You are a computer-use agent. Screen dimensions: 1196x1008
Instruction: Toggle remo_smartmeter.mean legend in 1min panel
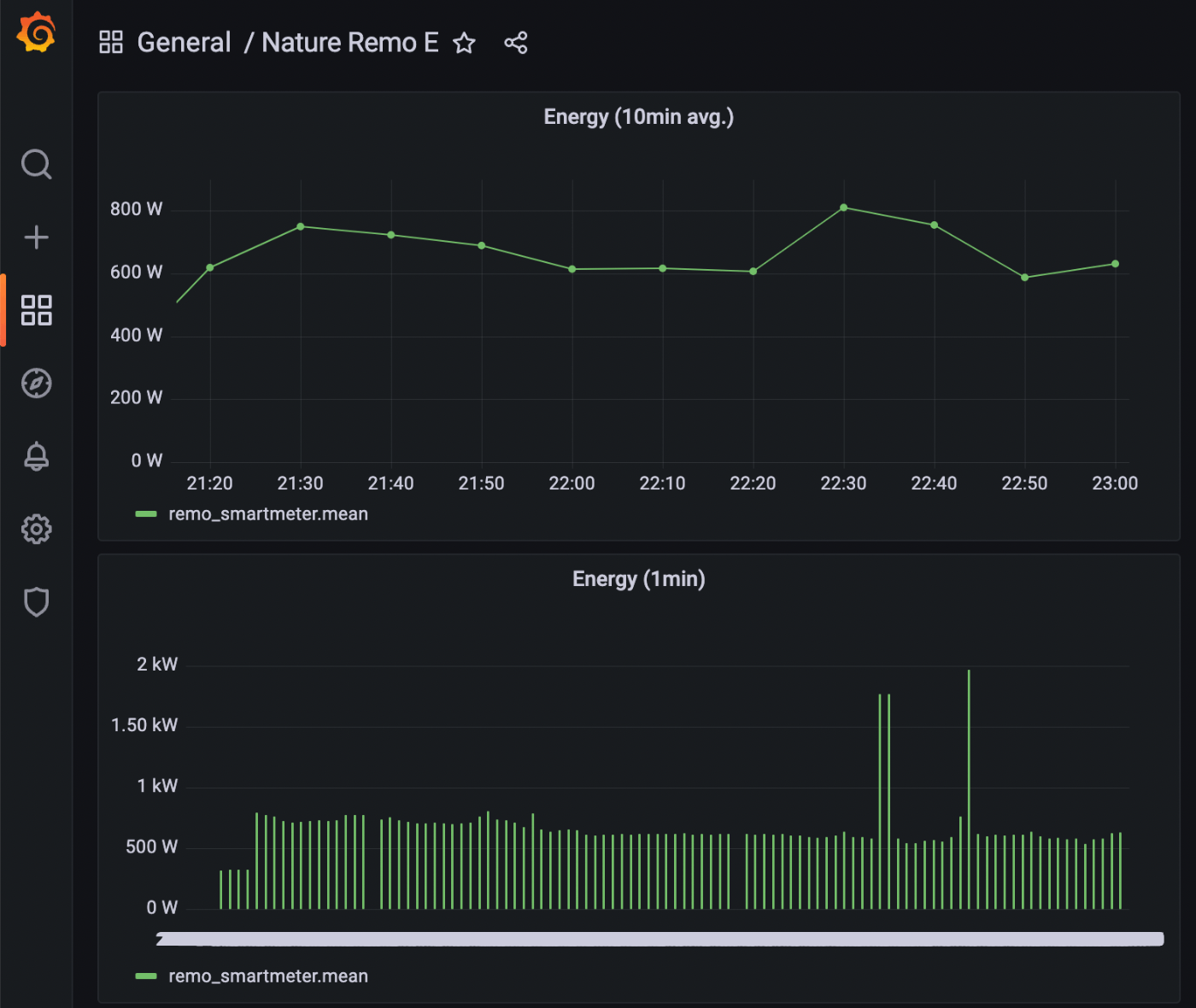point(268,976)
